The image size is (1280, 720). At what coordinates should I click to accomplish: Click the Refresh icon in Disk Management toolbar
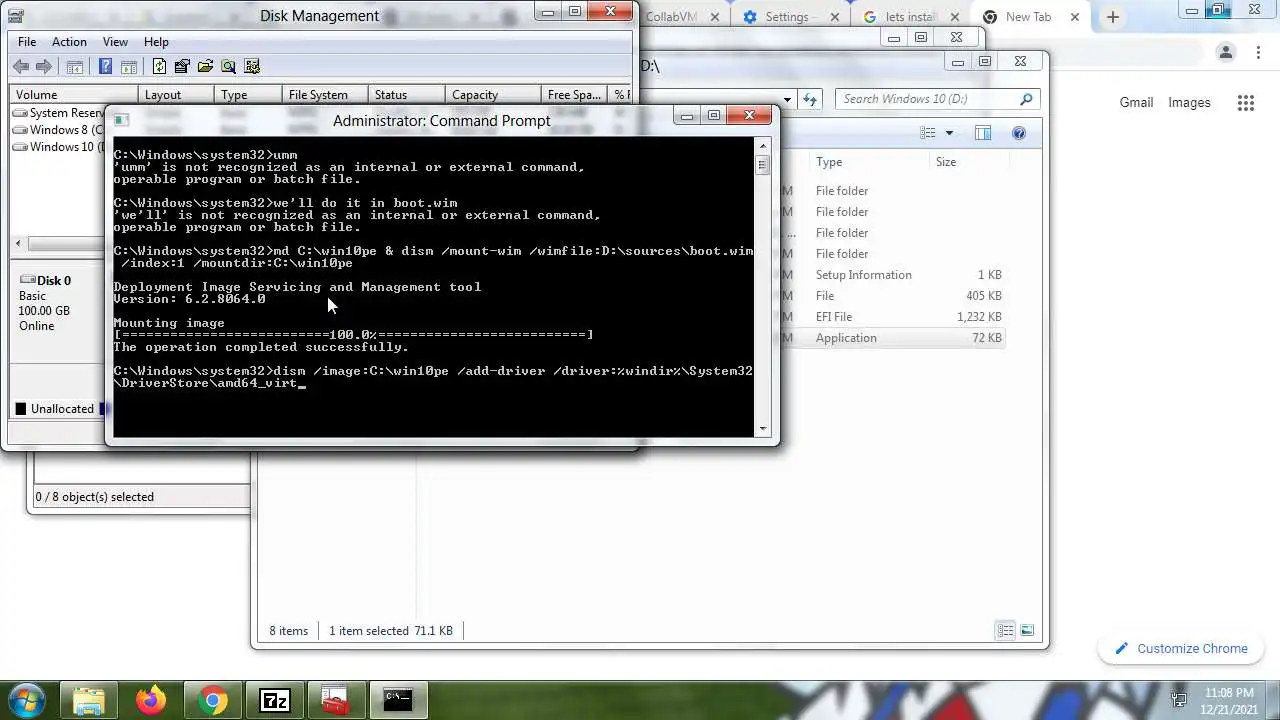coord(159,67)
